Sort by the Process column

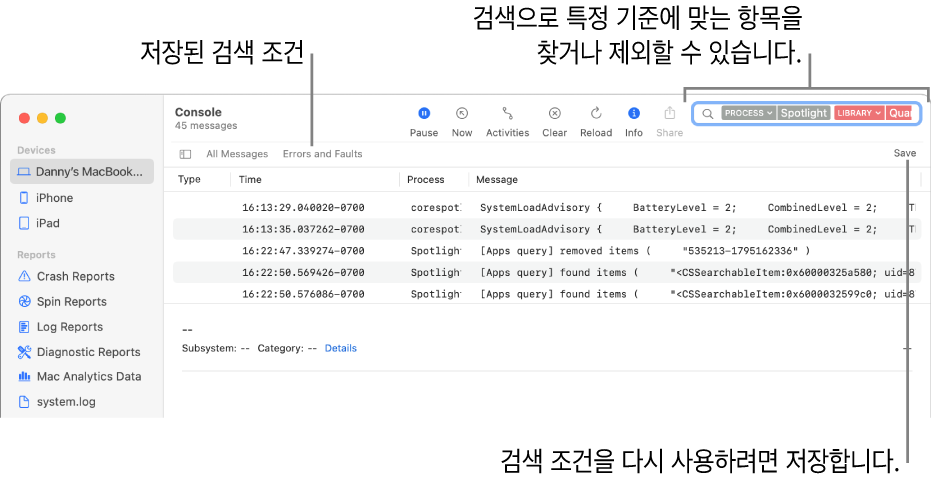pyautogui.click(x=425, y=179)
